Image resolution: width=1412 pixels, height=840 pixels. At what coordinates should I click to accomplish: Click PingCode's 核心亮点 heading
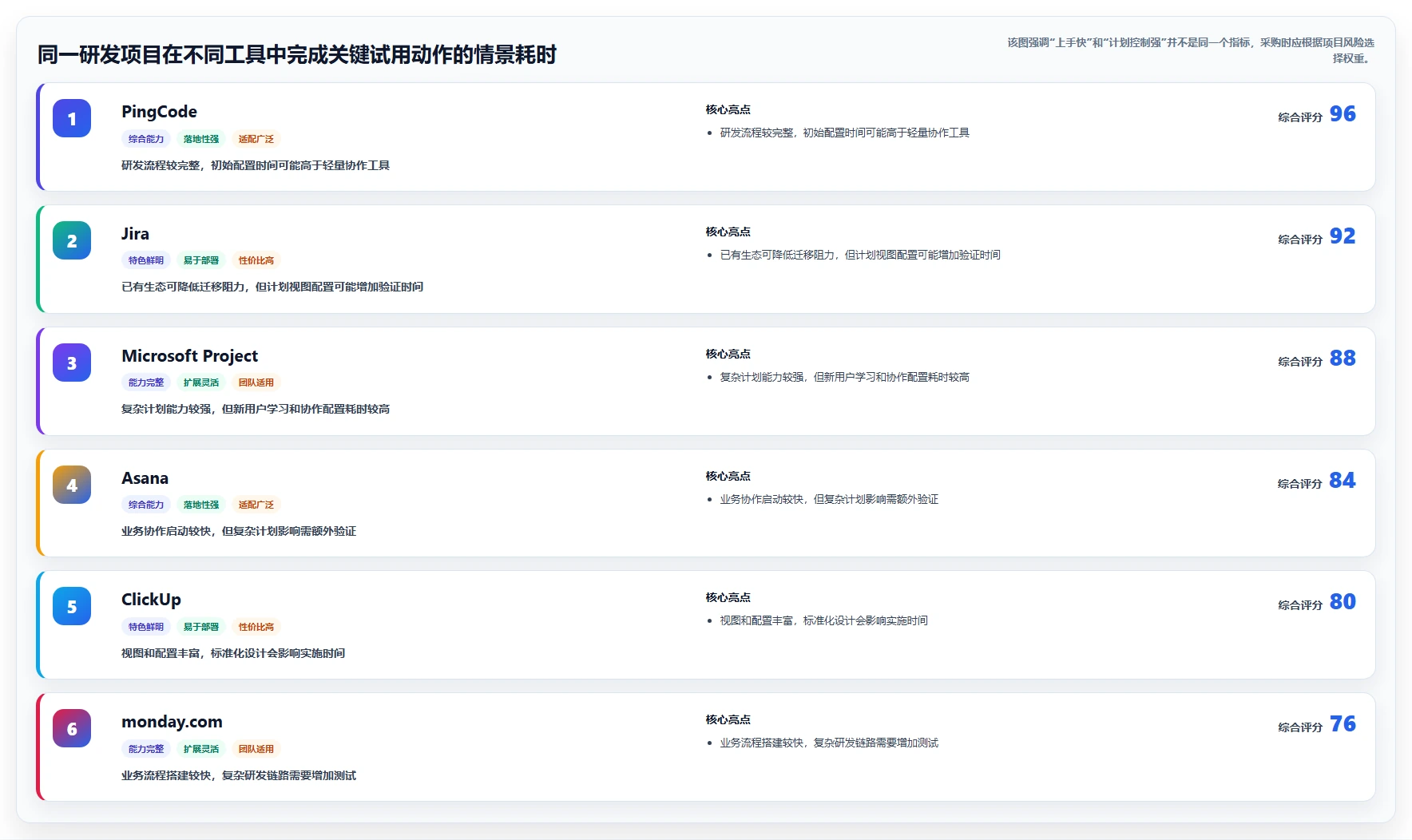tap(728, 110)
